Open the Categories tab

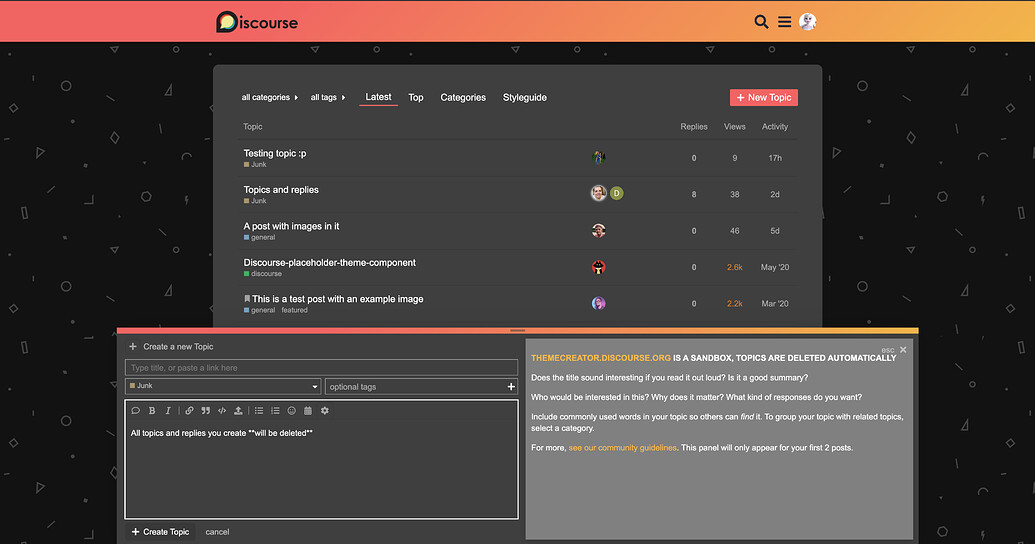click(x=463, y=98)
